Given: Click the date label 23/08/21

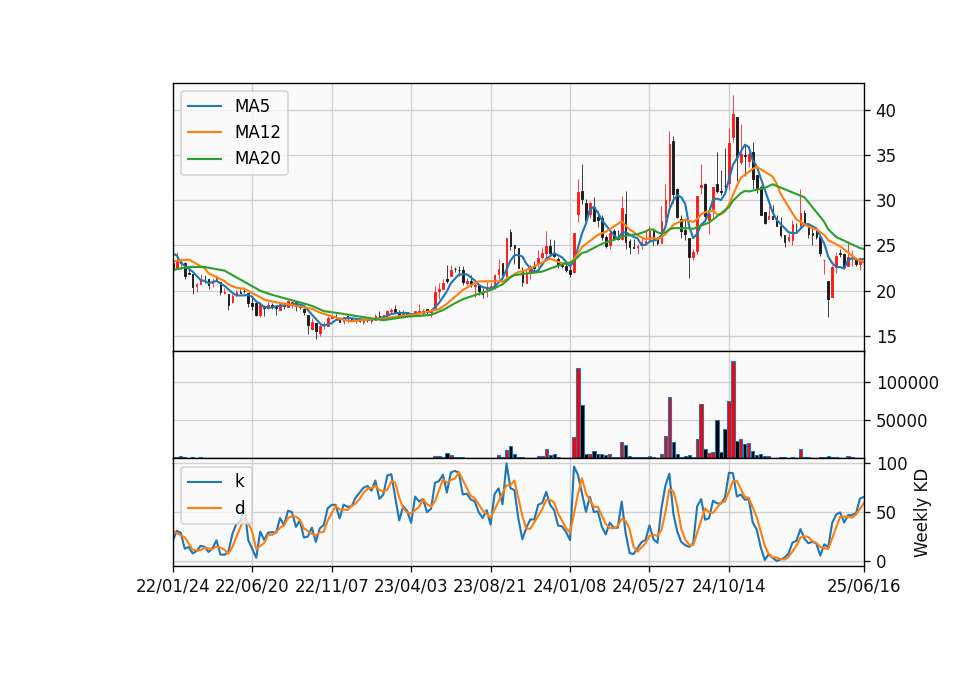Looking at the screenshot, I should 490,586.
